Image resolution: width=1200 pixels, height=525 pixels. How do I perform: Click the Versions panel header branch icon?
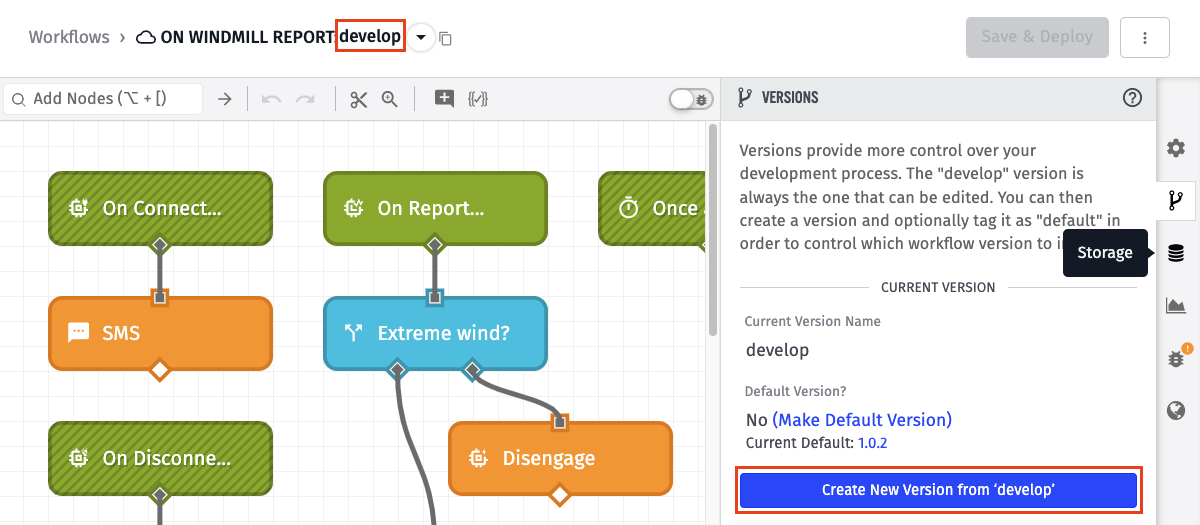744,98
